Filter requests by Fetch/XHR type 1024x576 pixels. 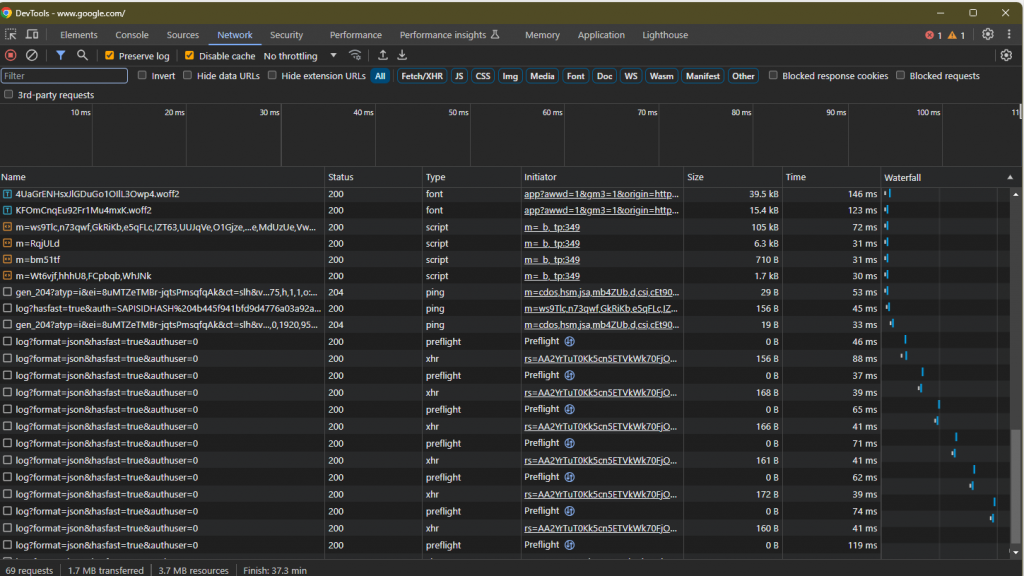coord(421,76)
